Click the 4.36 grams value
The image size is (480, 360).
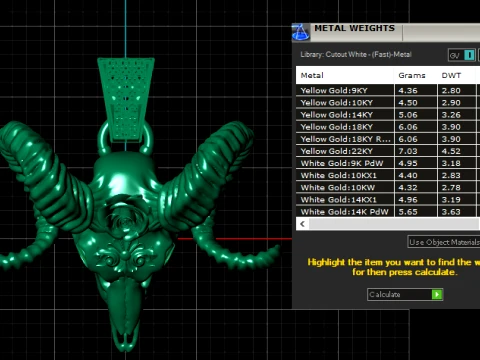(x=408, y=91)
